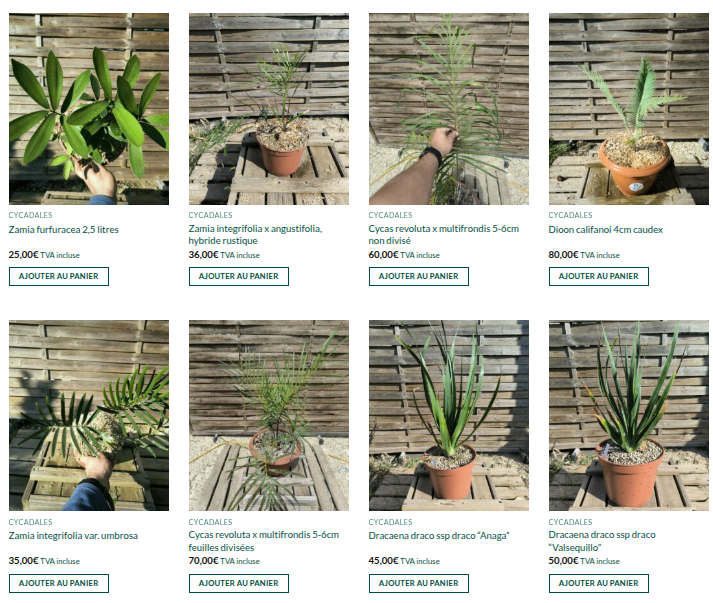View Dioon califanoi potted plant photo

pyautogui.click(x=628, y=109)
